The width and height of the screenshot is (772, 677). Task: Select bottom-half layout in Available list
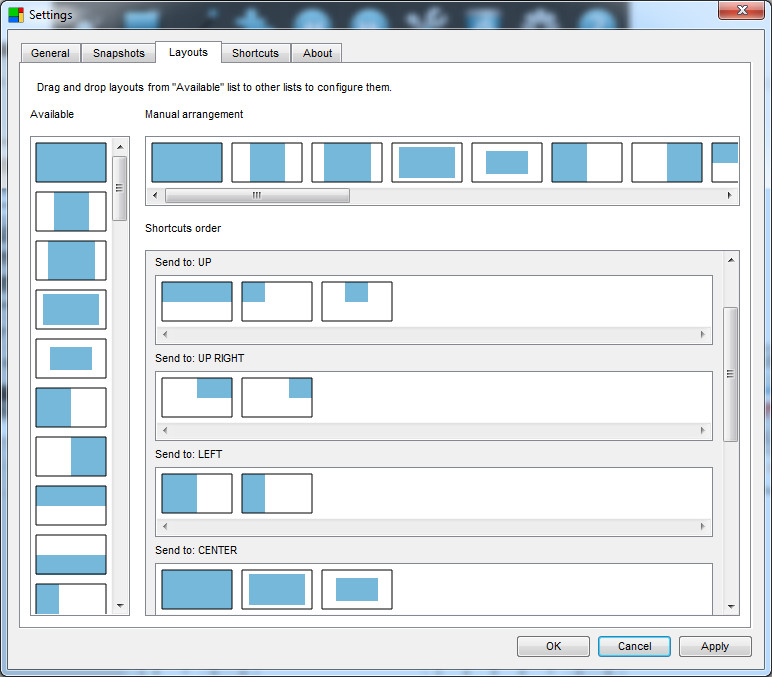71,554
